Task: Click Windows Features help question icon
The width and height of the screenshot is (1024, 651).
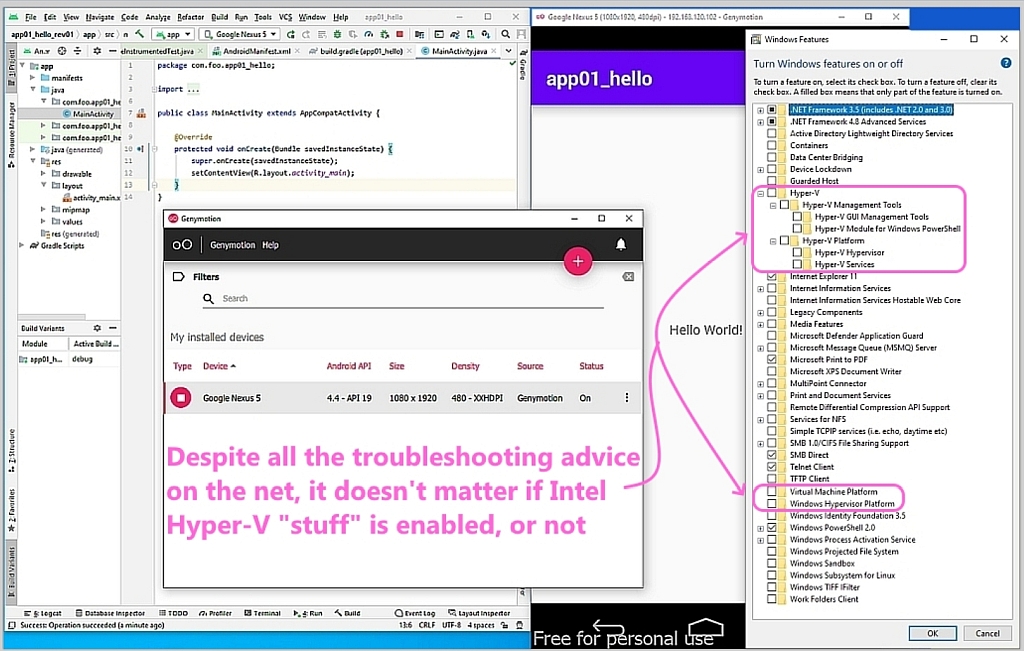Action: point(1006,63)
